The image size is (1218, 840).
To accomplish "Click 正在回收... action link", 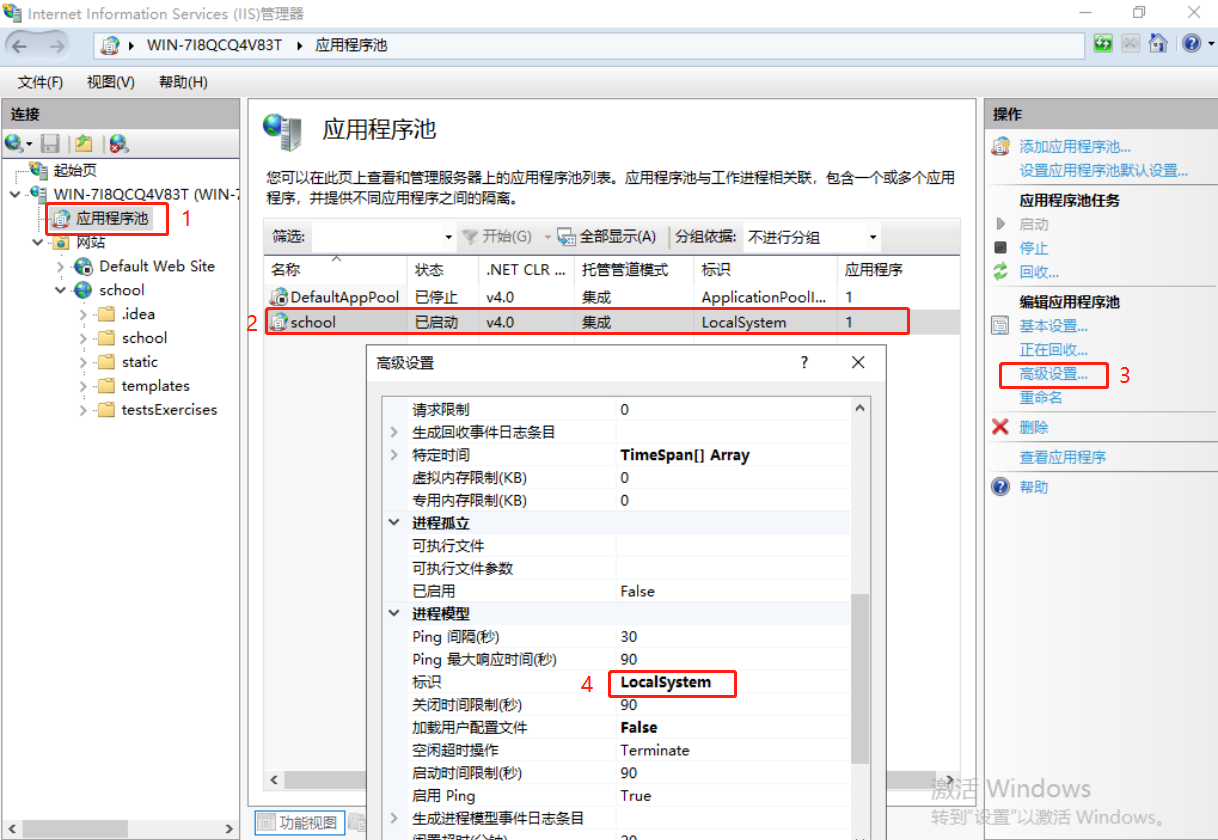I will (1054, 350).
